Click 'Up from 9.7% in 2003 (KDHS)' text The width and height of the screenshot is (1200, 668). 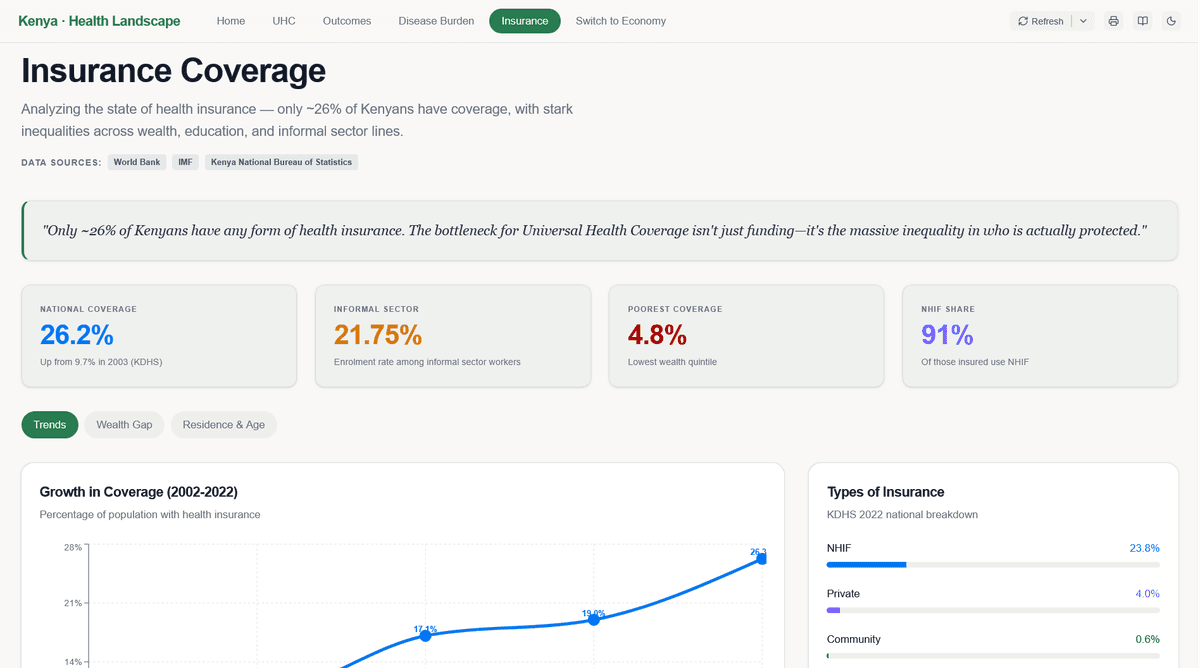[x=101, y=362]
